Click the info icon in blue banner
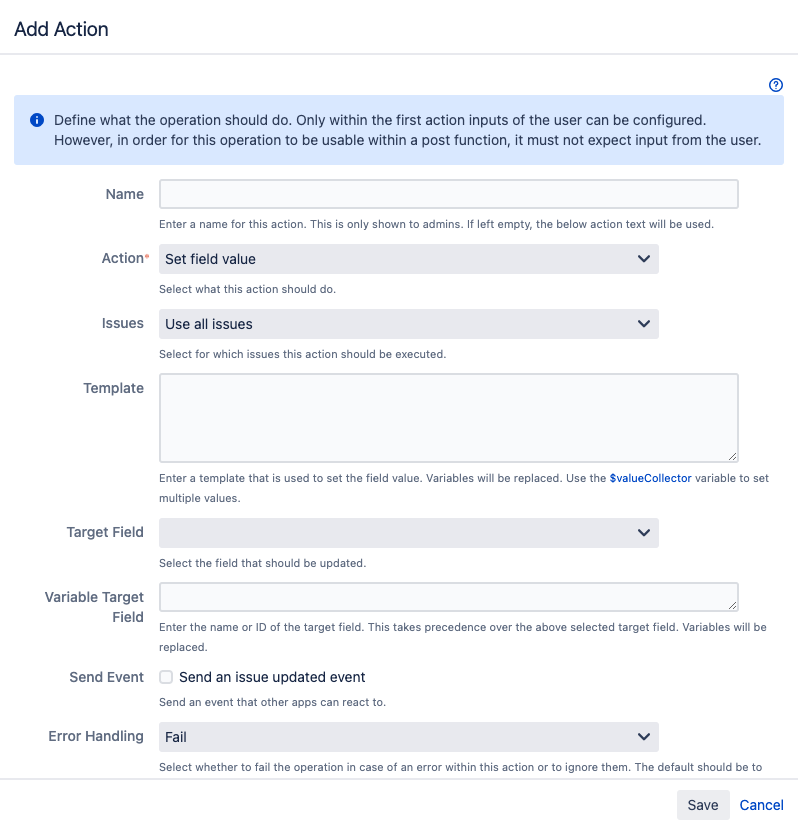Viewport: 798px width, 823px height. pos(37,120)
